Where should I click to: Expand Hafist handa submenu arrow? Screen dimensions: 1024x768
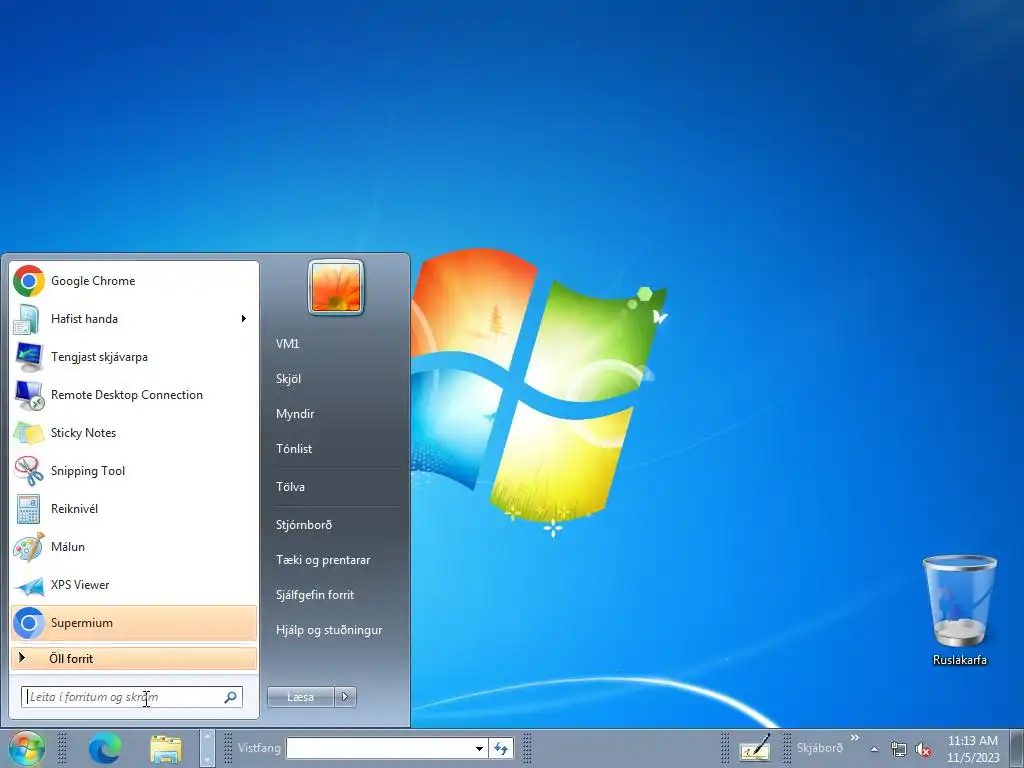point(244,319)
